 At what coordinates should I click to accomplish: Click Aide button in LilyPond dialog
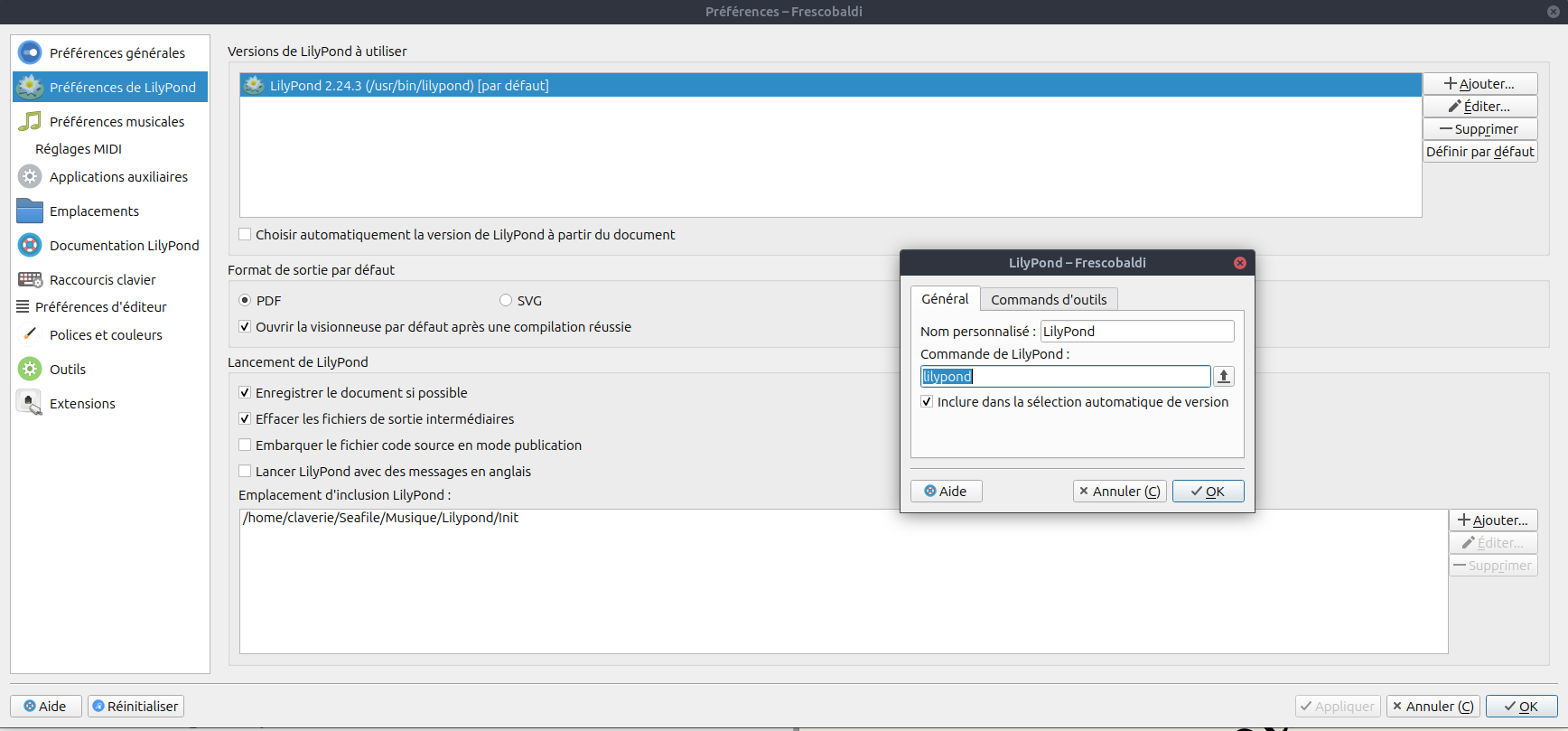point(946,491)
